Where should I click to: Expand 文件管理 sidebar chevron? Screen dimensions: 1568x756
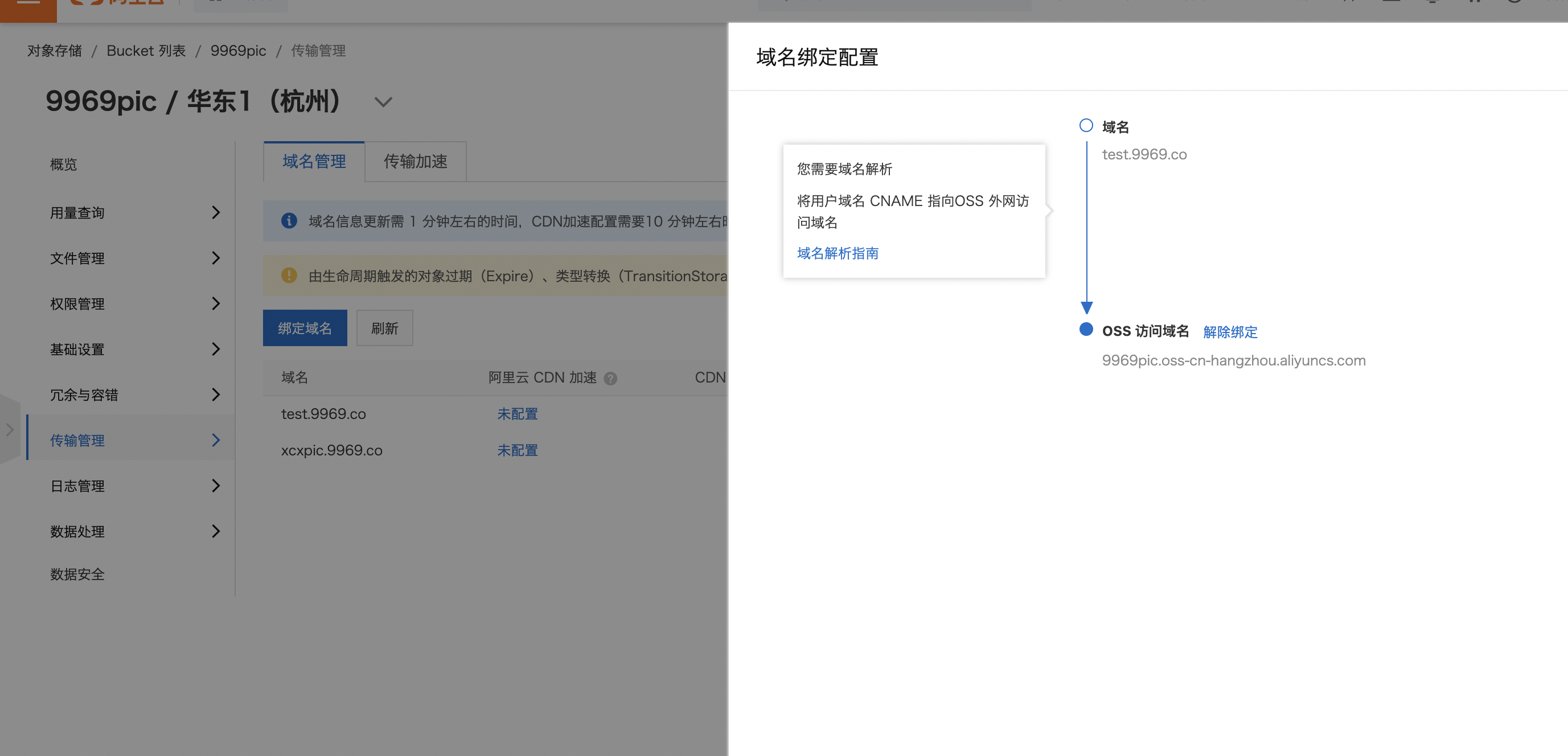pyautogui.click(x=215, y=258)
